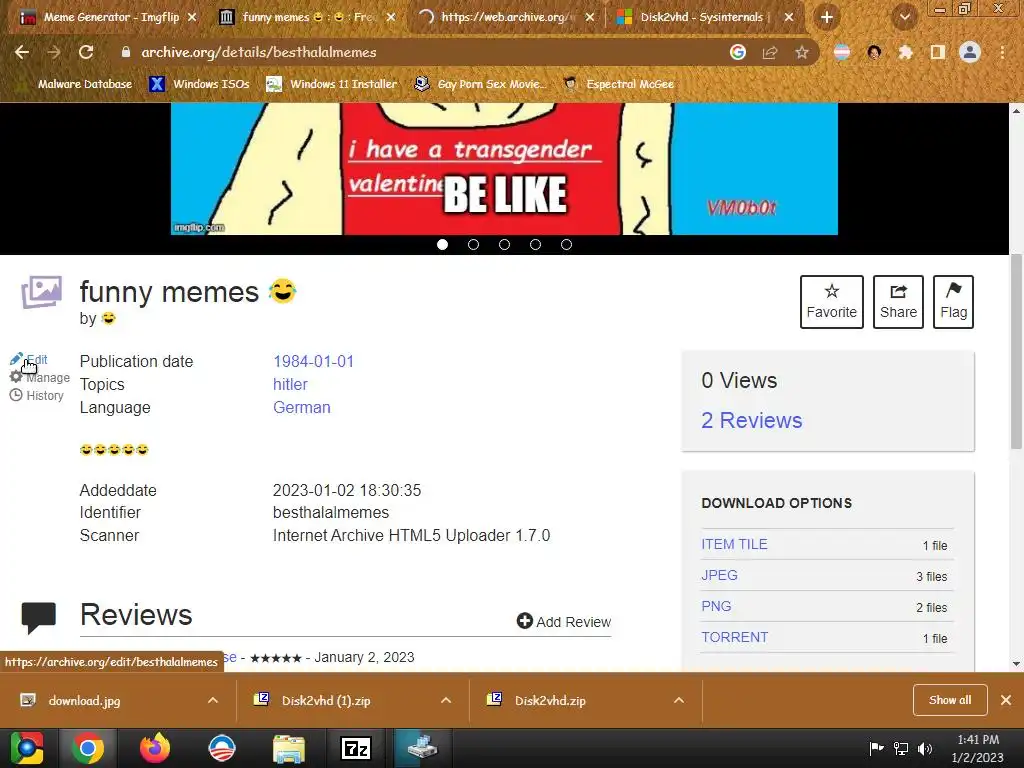1024x768 pixels.
Task: Switch to funny memes archive tab
Action: click(307, 18)
